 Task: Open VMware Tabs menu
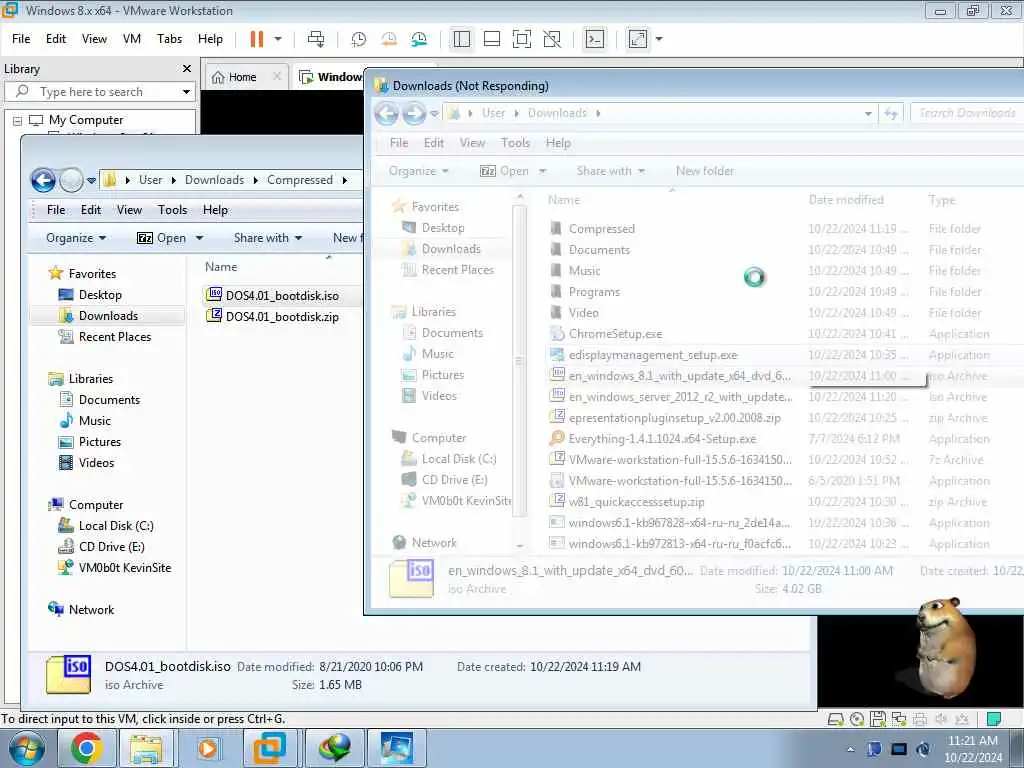click(x=169, y=39)
